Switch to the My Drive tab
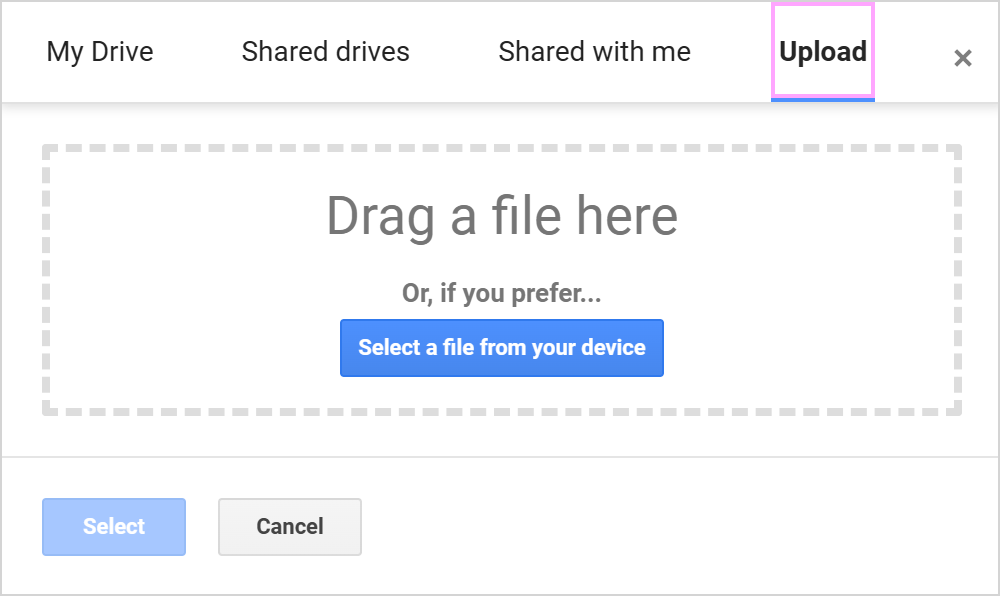Screen dimensions: 1000x596 (x=100, y=52)
